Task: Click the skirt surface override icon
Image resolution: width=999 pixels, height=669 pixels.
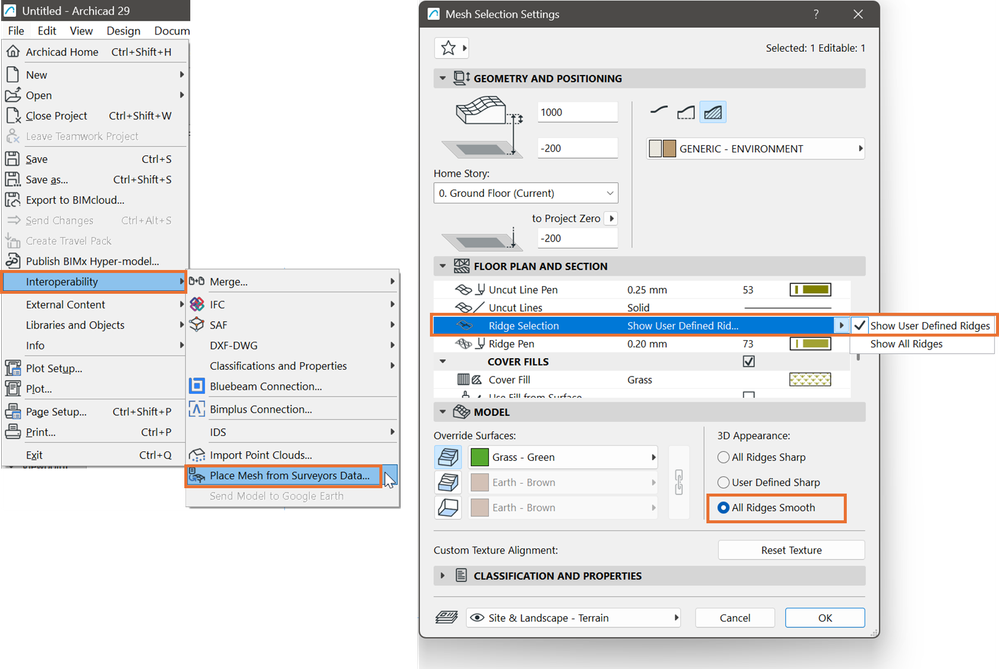Action: (x=448, y=482)
